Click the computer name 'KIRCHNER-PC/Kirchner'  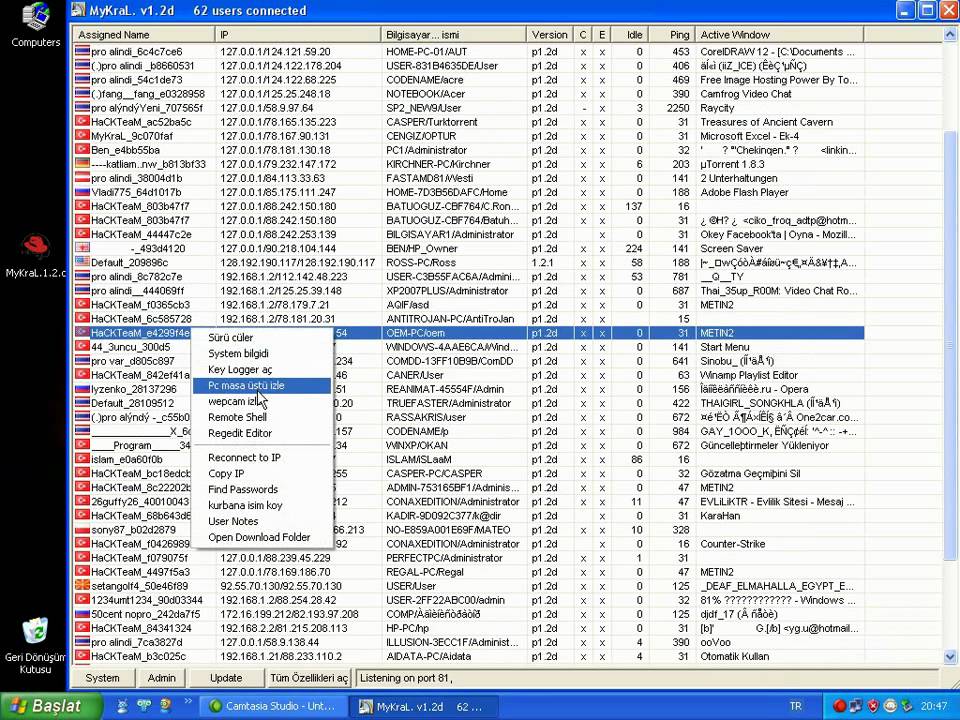tap(438, 164)
